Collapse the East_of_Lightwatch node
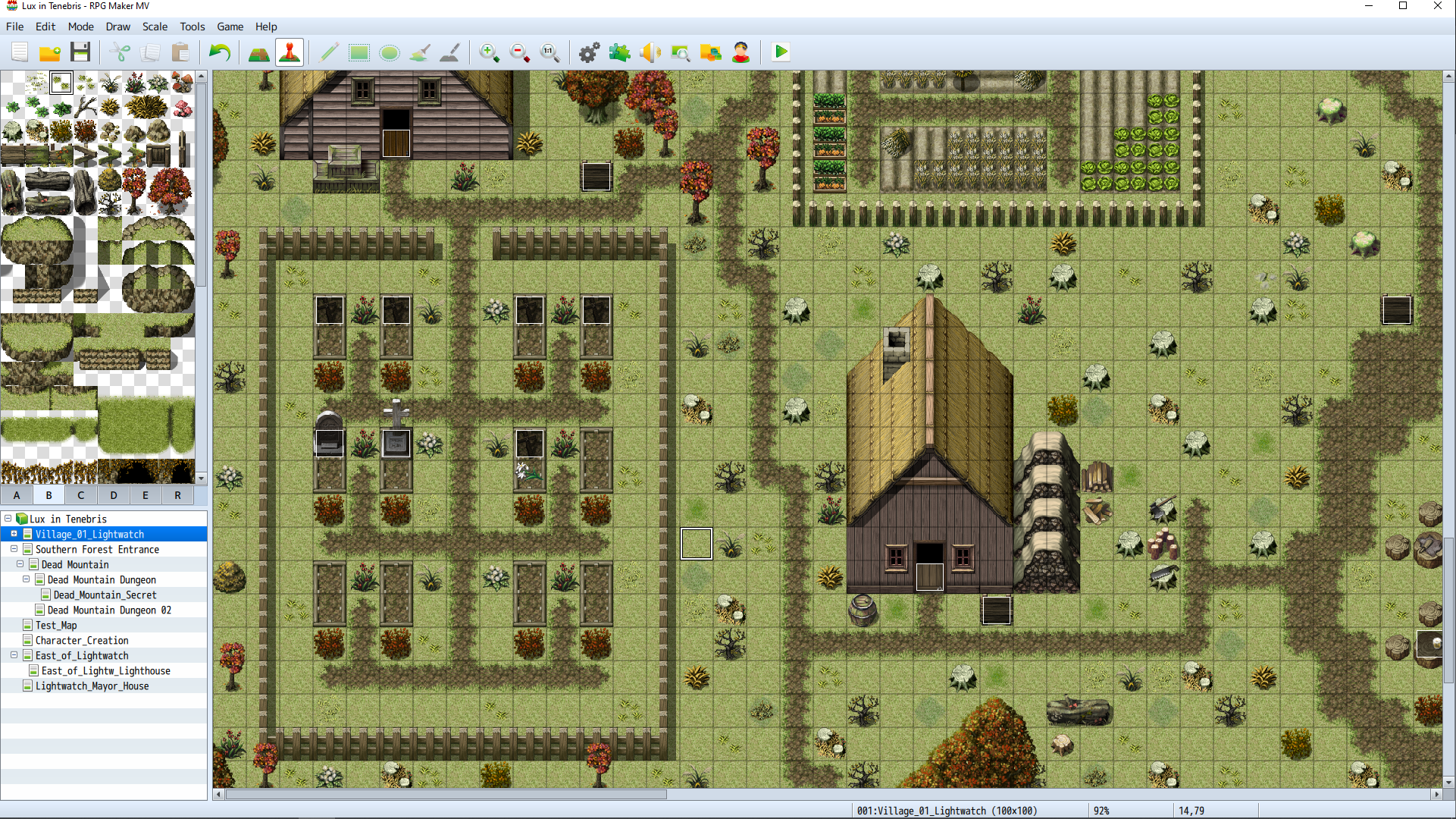 14,655
